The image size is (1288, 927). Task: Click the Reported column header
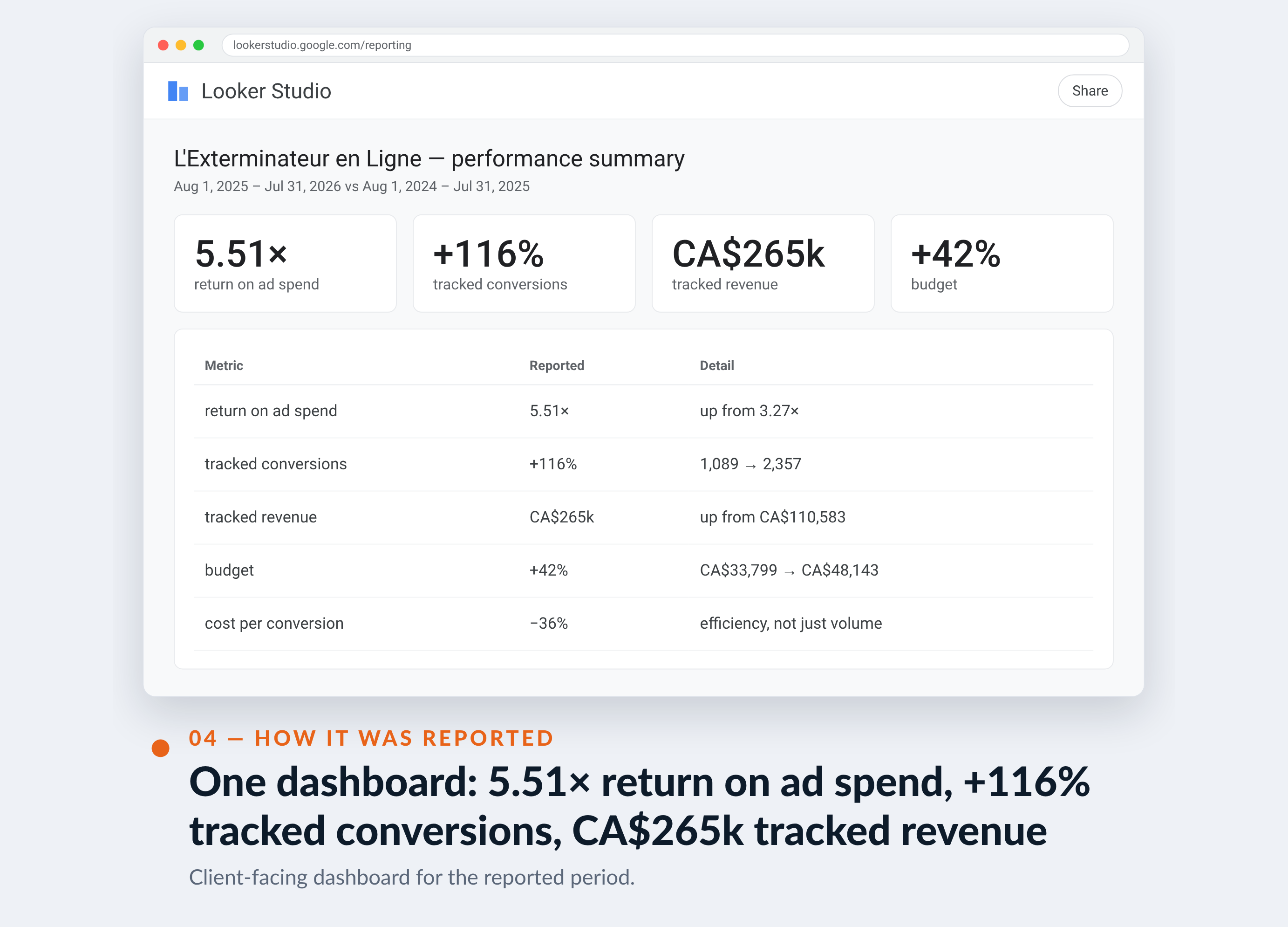point(557,365)
